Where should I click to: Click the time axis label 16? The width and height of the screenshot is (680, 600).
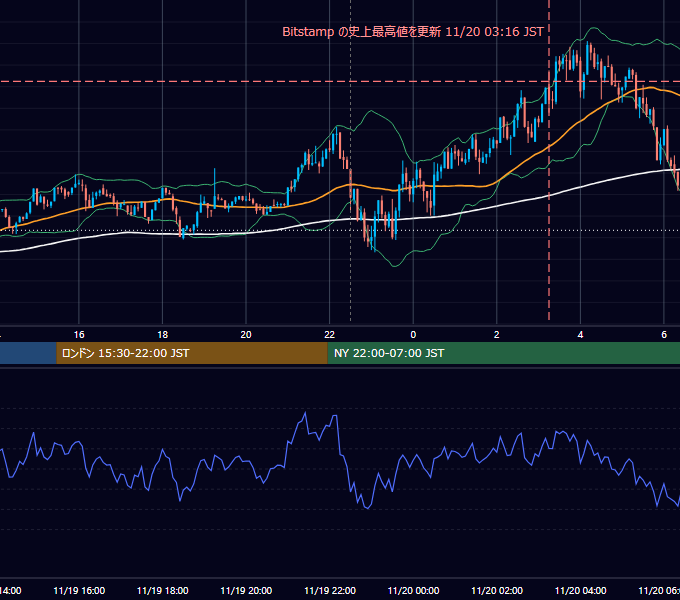79,335
